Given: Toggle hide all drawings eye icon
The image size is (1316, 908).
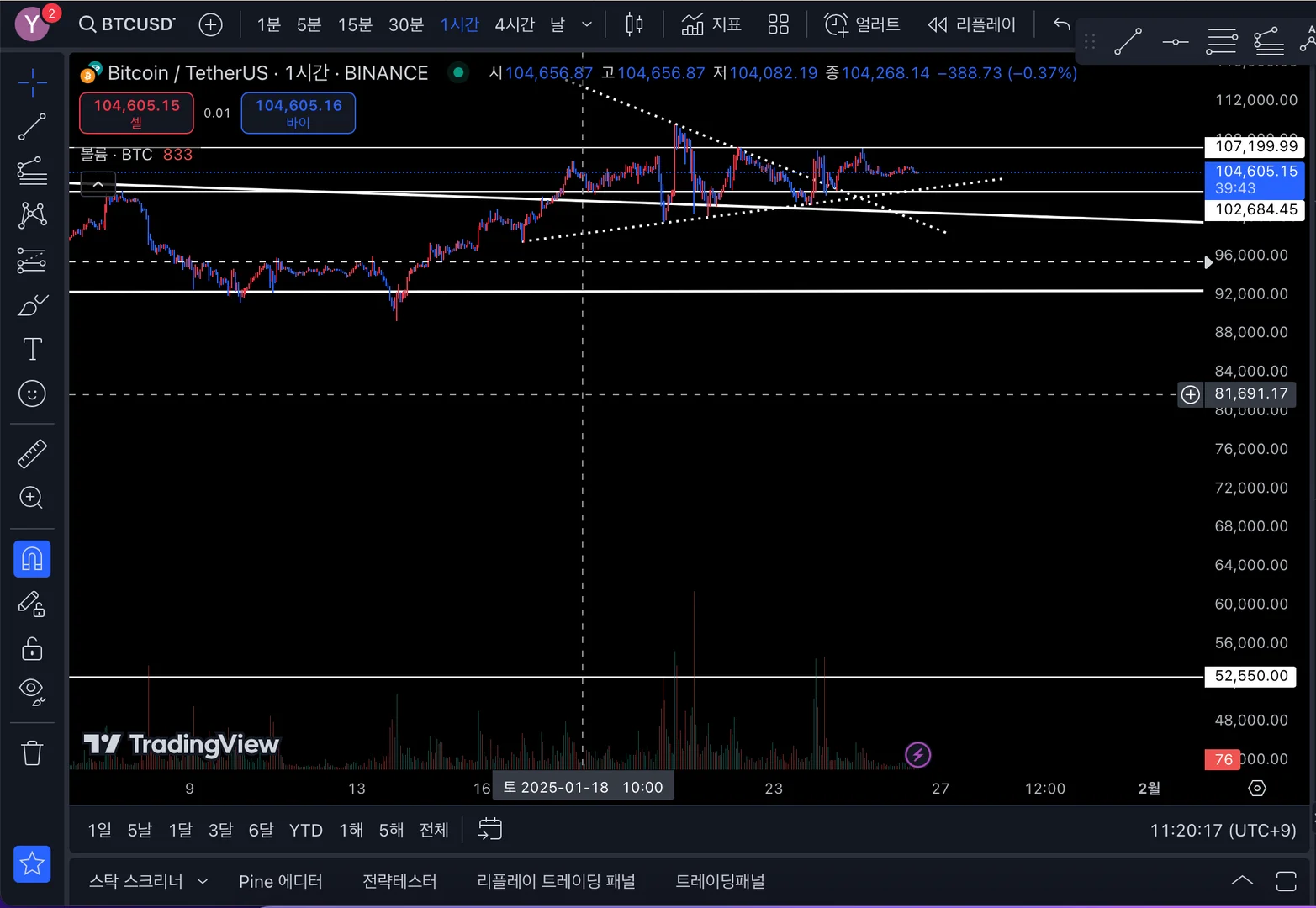Looking at the screenshot, I should pyautogui.click(x=32, y=691).
